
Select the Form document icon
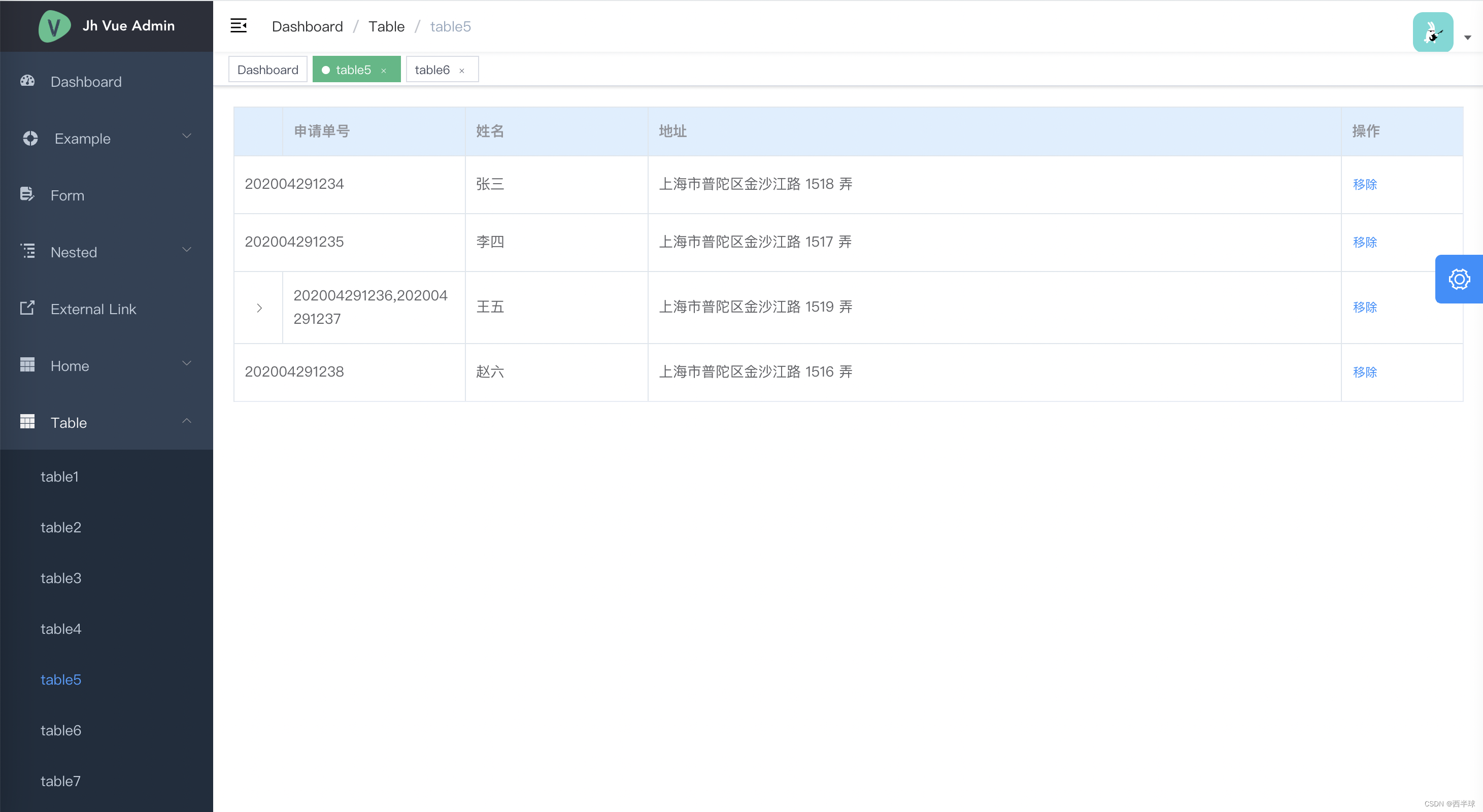click(27, 194)
